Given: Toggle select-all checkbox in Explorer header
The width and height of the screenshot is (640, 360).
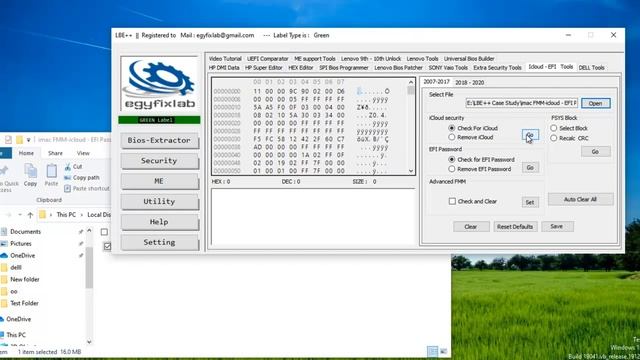Looking at the screenshot, I should [104, 232].
